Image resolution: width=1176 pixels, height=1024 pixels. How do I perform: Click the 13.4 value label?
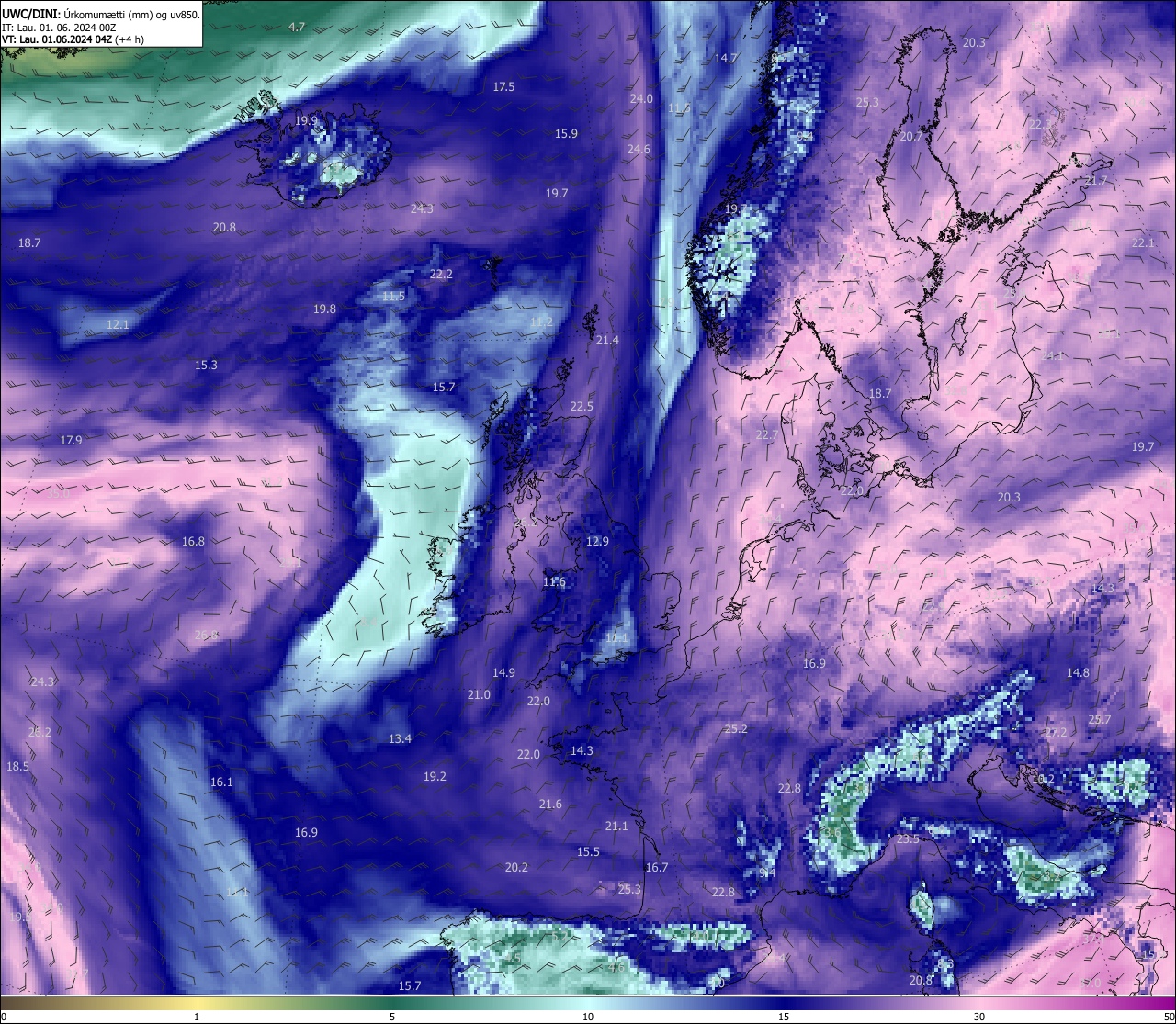point(400,739)
